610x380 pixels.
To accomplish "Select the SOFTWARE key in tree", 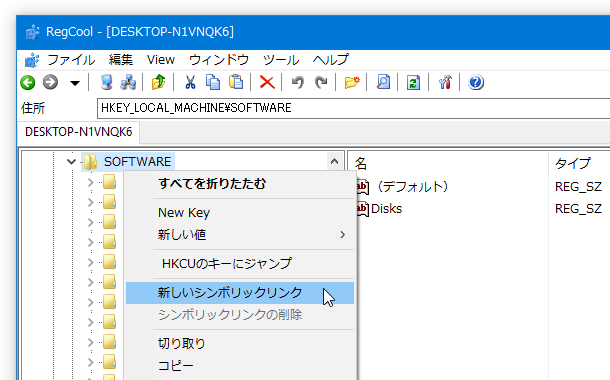I will pyautogui.click(x=137, y=161).
